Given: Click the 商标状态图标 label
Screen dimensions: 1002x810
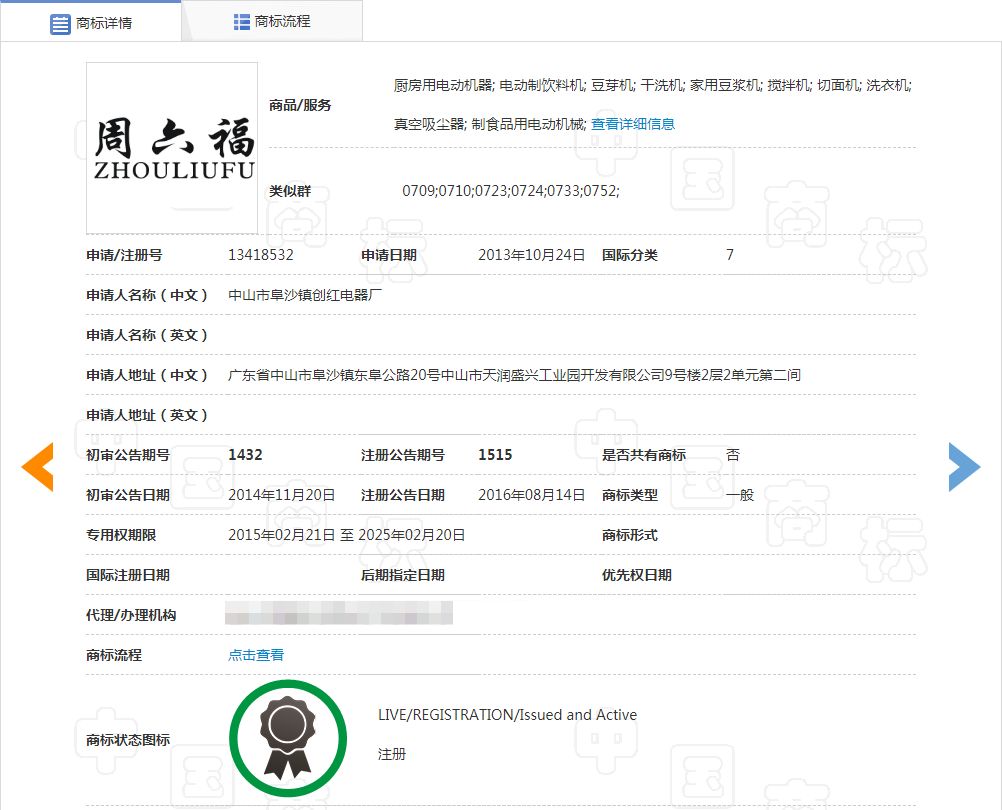Looking at the screenshot, I should [128, 740].
